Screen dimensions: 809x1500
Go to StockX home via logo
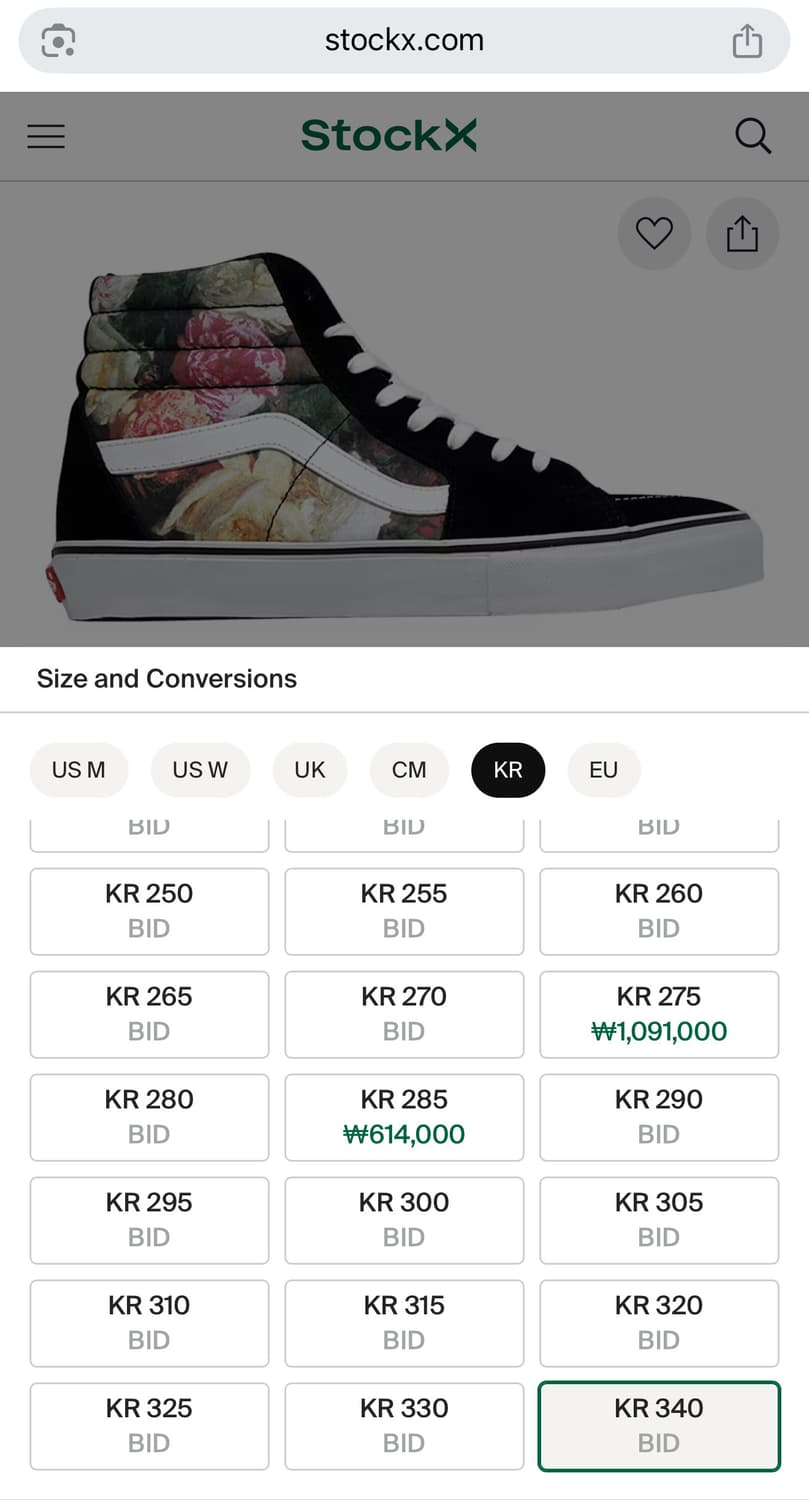389,136
